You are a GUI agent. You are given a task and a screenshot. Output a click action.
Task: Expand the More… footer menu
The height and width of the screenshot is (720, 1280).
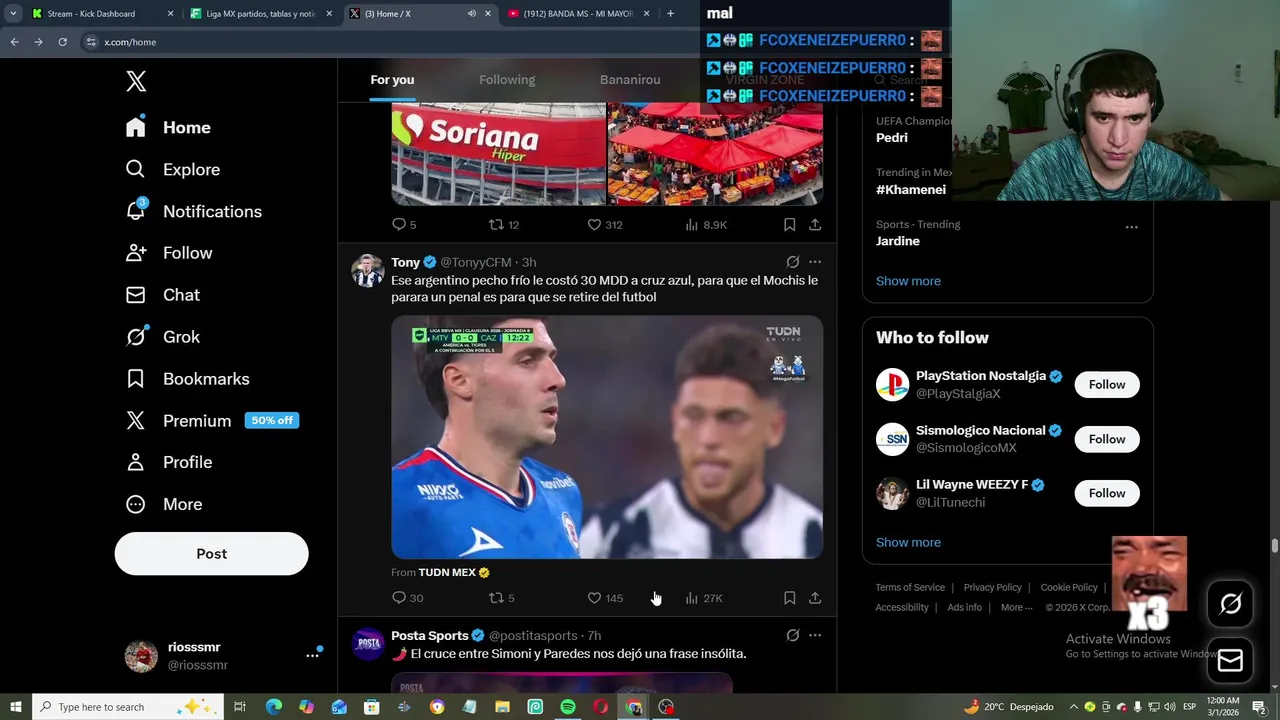[x=1017, y=607]
